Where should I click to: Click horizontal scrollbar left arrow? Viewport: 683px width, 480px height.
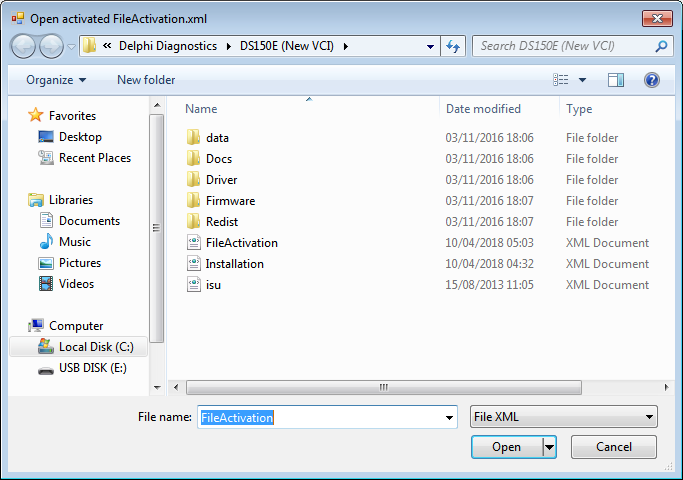click(176, 387)
